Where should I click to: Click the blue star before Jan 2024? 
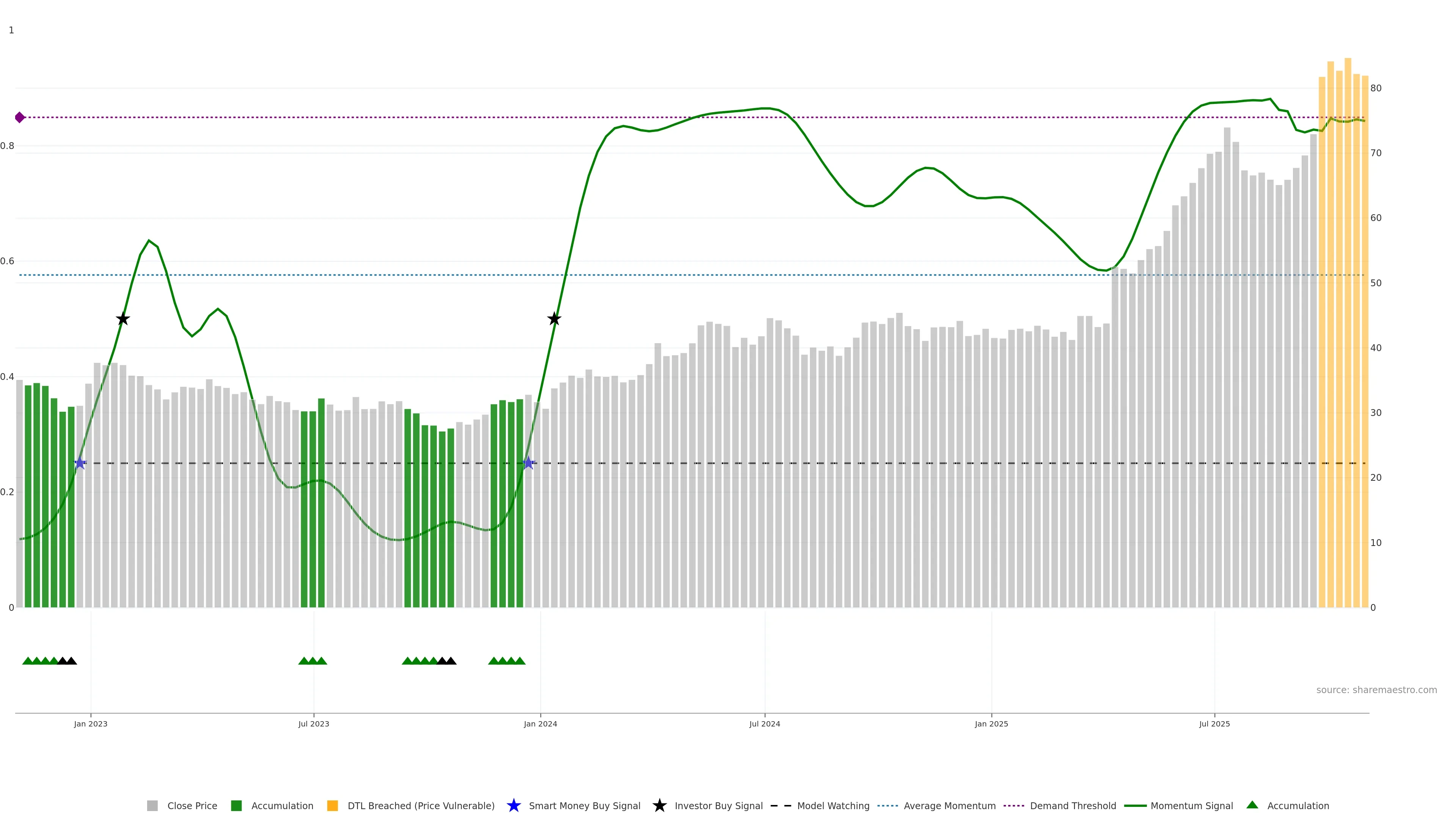coord(528,463)
